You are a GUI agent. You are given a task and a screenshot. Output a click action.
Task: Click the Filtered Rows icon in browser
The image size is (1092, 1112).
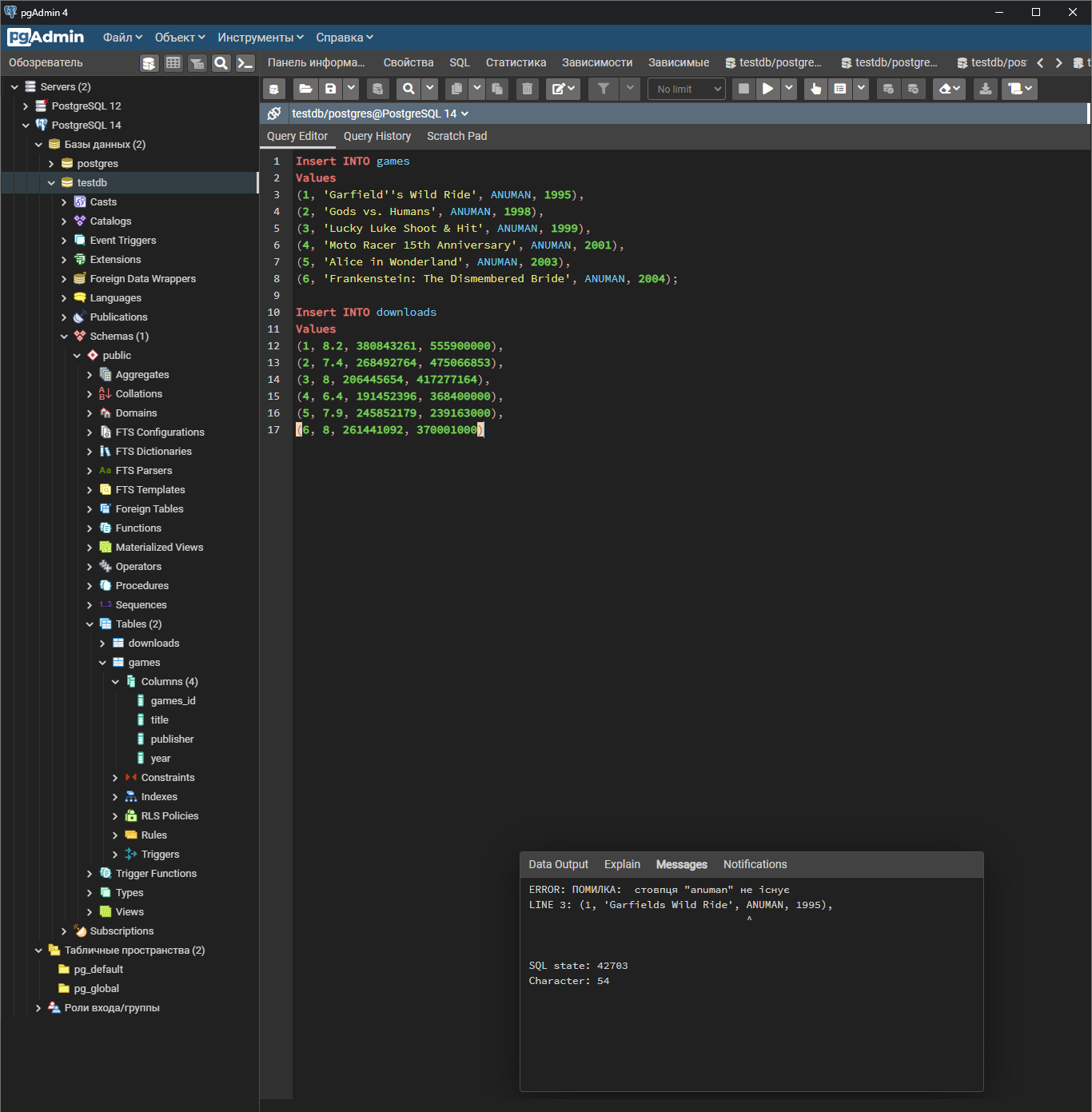(197, 63)
